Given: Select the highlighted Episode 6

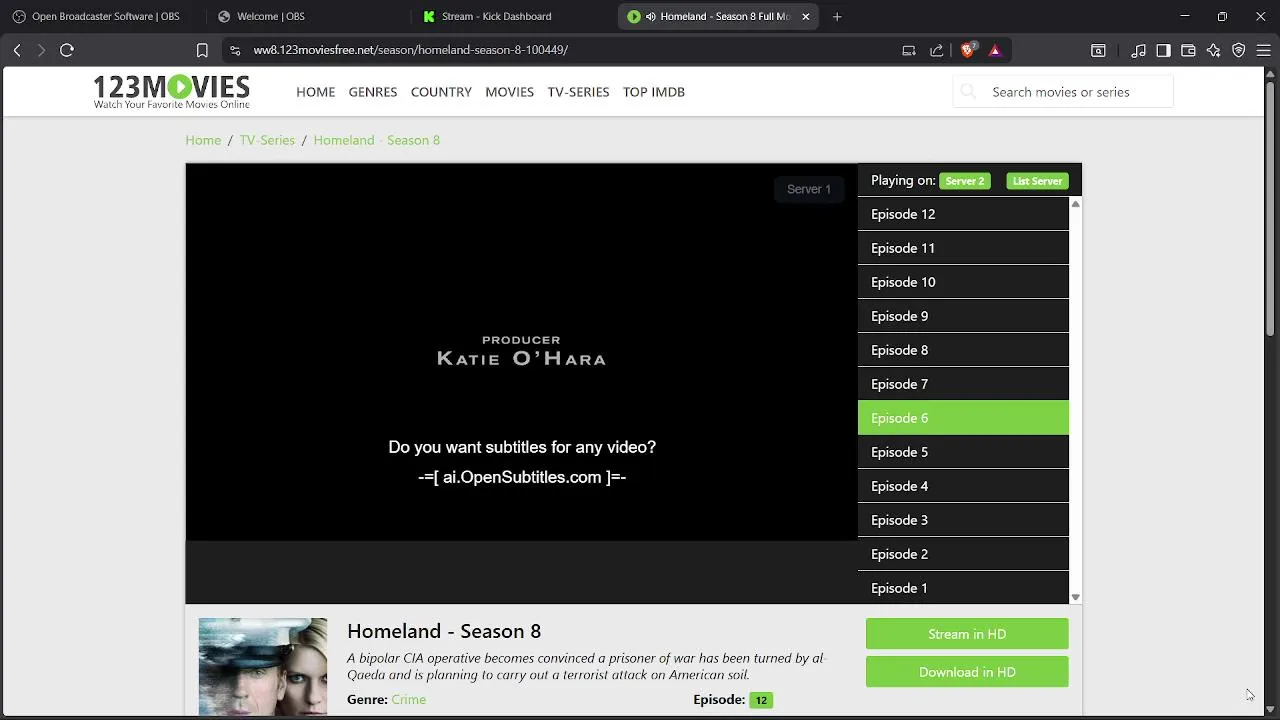Looking at the screenshot, I should [x=963, y=418].
